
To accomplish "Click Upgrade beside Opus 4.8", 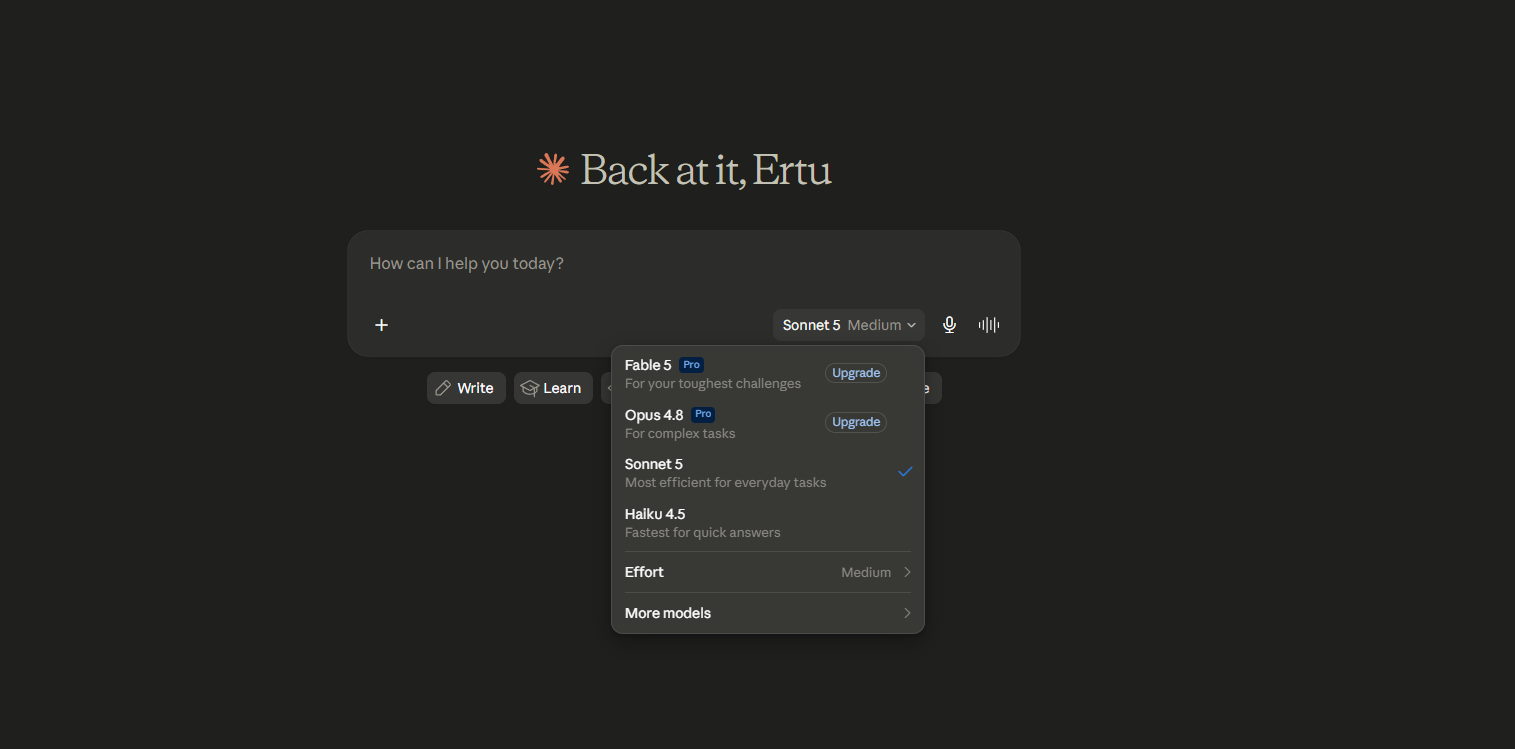I will click(x=856, y=422).
